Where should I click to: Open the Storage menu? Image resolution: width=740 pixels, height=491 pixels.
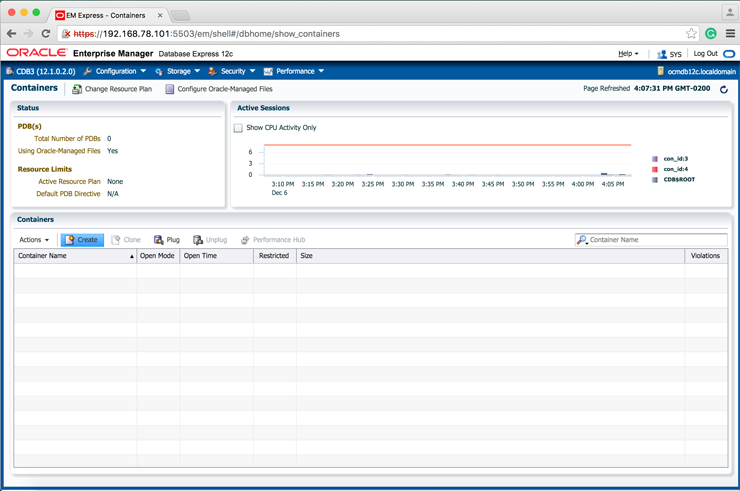(x=178, y=71)
